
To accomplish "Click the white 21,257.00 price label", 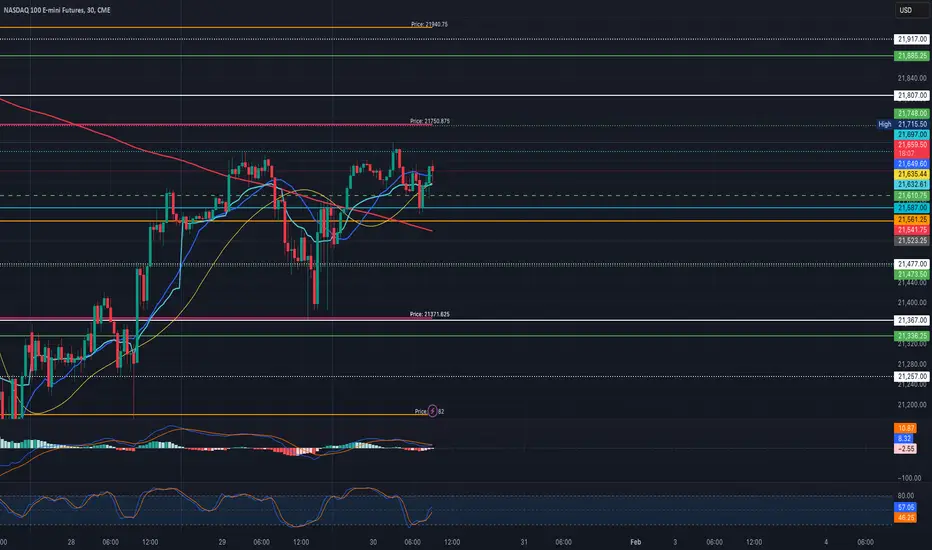I will coord(912,376).
